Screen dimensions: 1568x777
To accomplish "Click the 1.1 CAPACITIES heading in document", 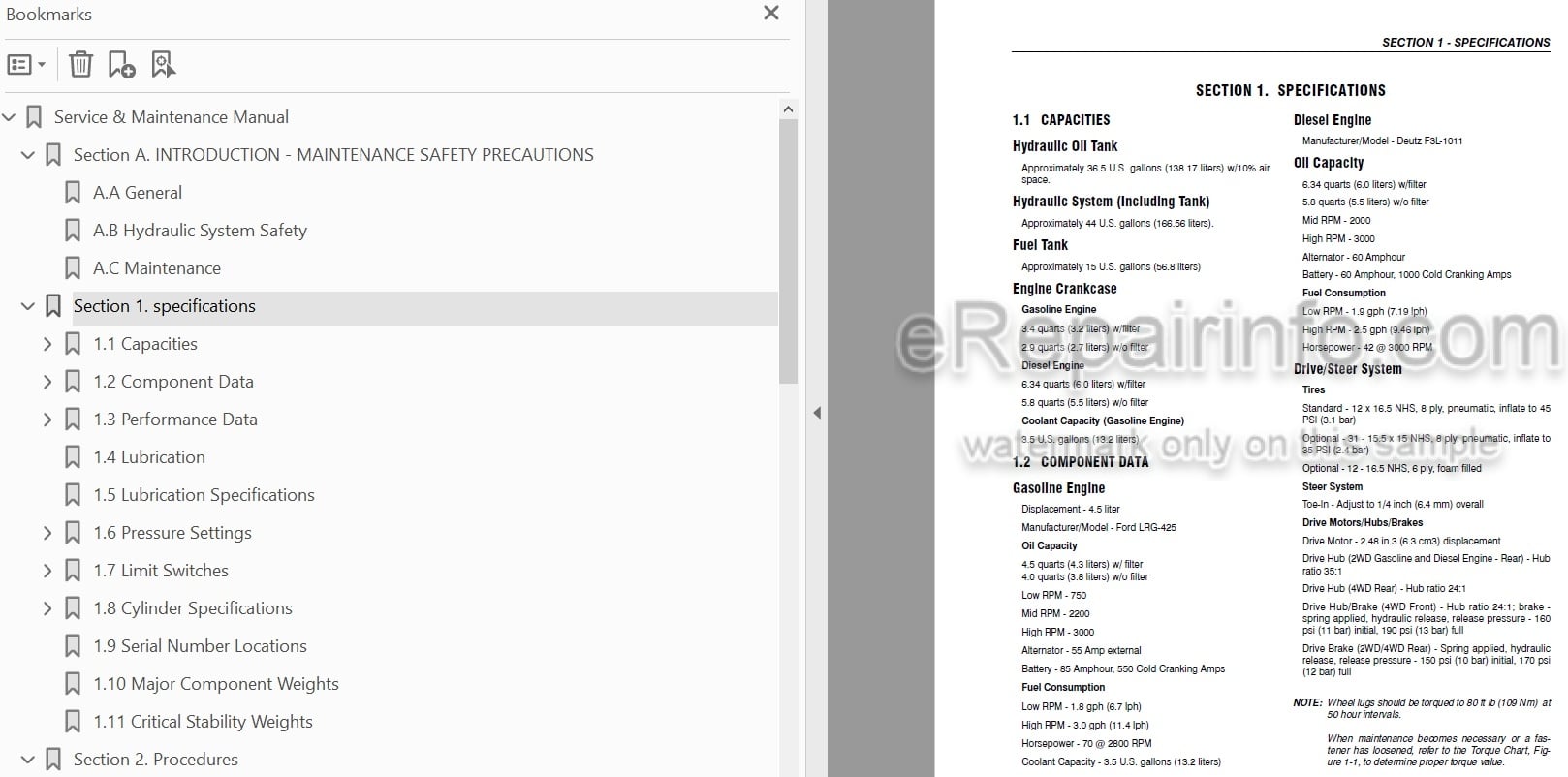I will (x=1061, y=120).
